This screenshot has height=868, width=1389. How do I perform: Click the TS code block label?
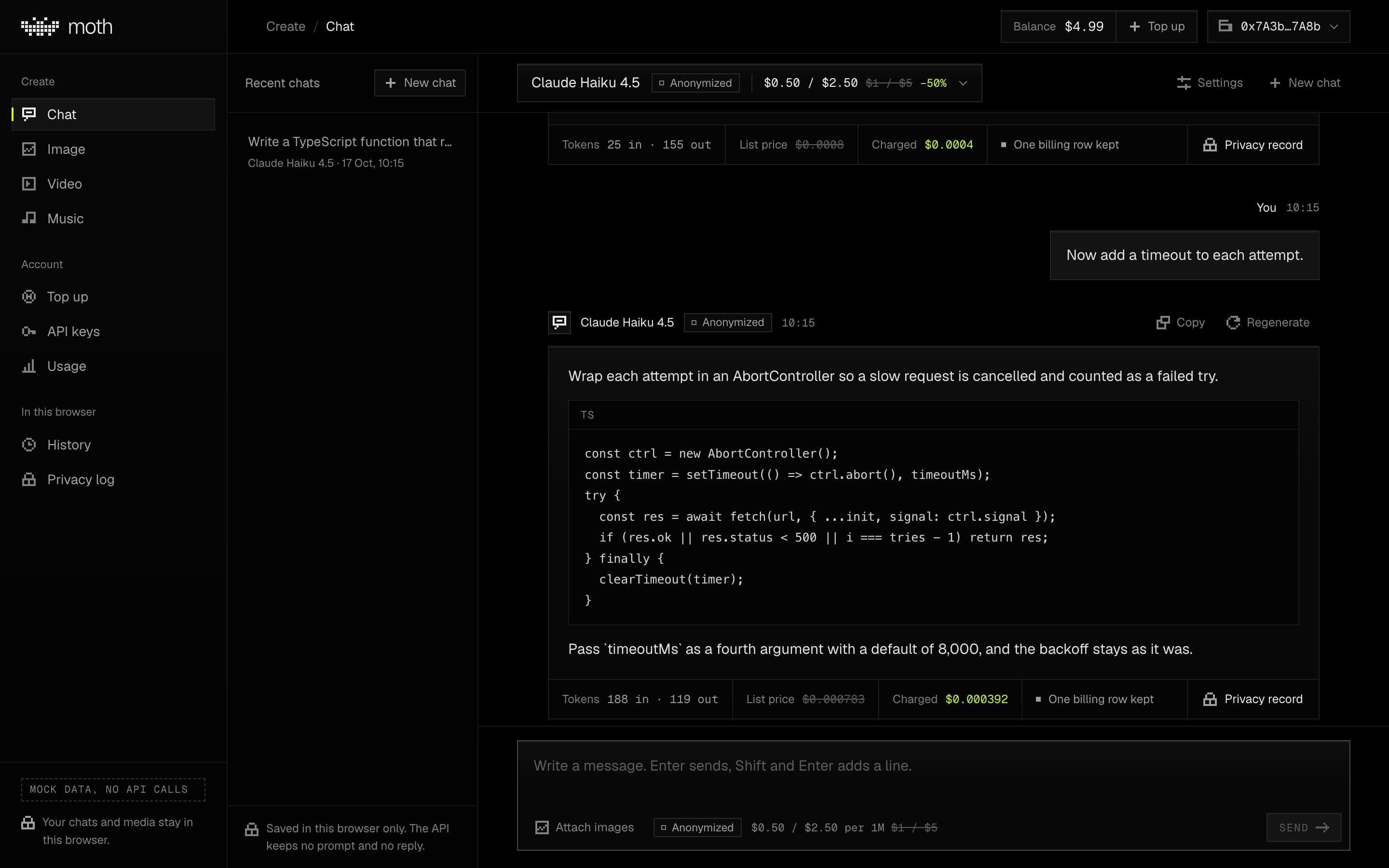click(x=587, y=415)
